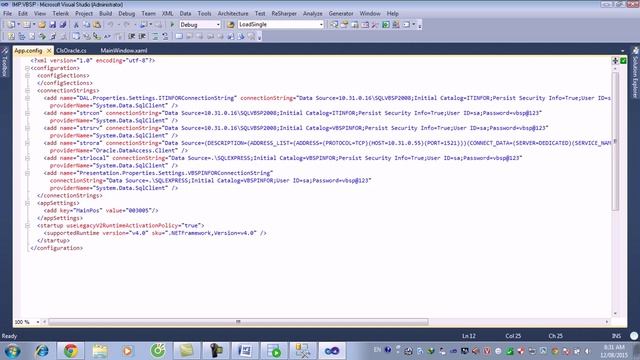Collapse the configSections node

point(27,76)
